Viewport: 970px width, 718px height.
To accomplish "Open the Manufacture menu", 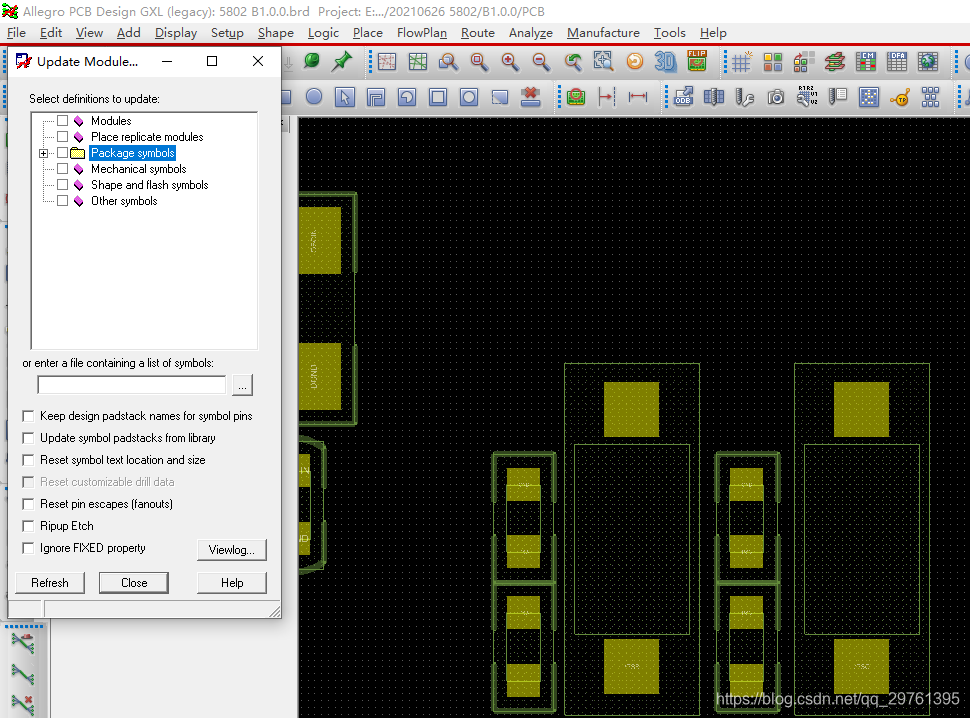I will pos(603,33).
